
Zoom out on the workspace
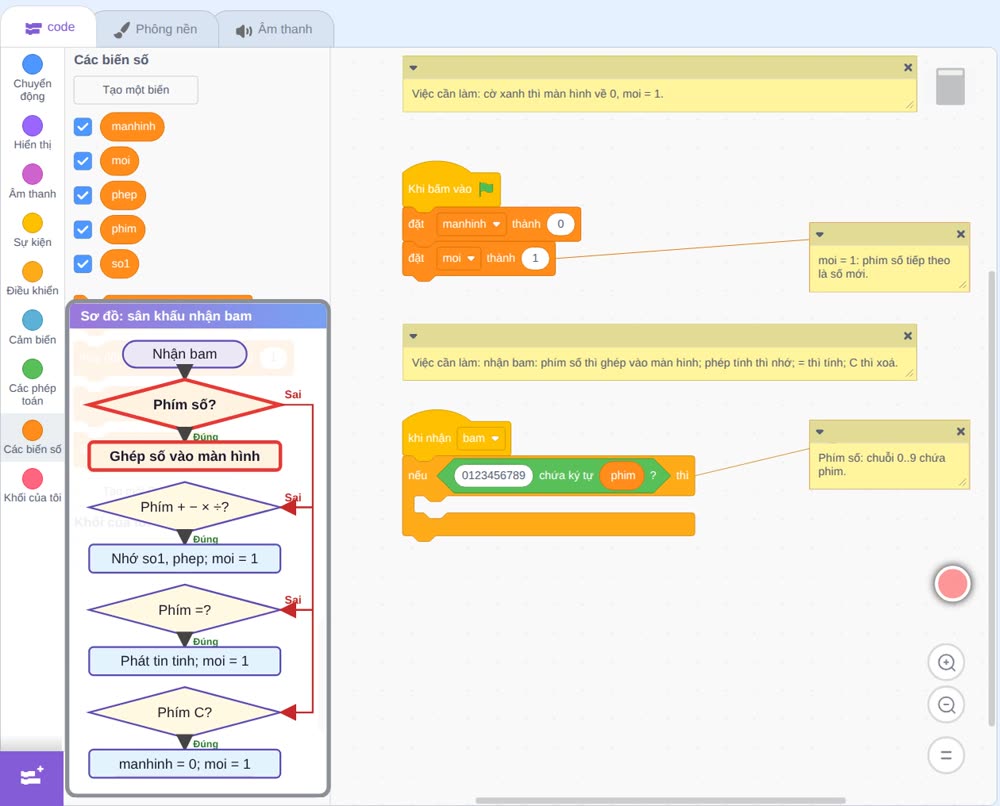[x=946, y=705]
